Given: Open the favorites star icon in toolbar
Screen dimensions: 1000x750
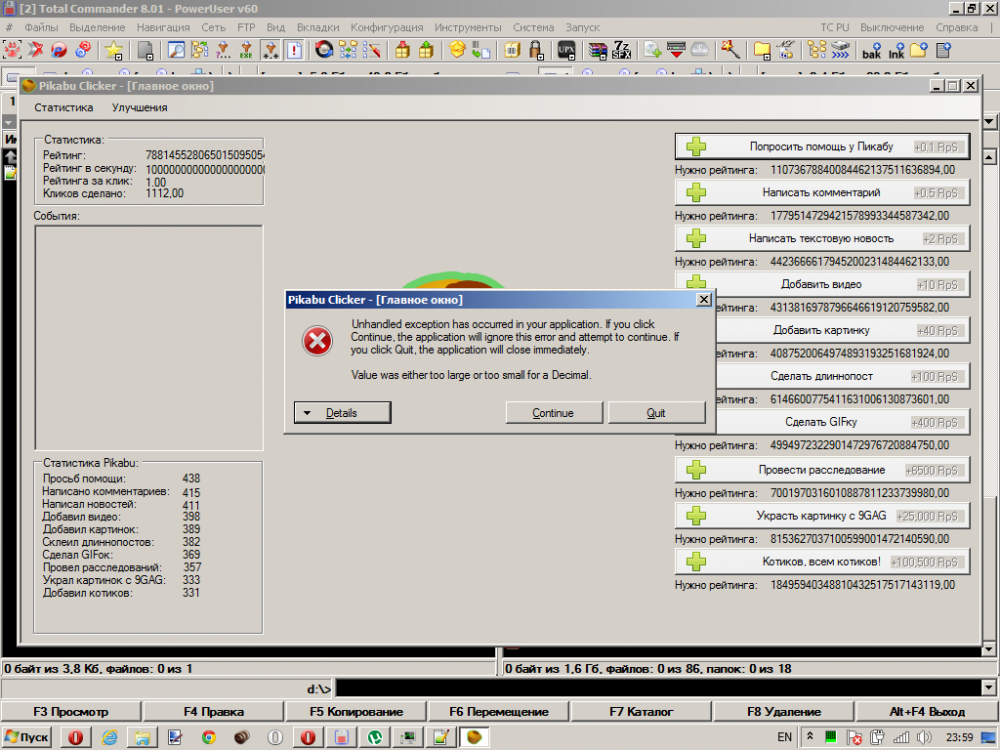Looking at the screenshot, I should (114, 50).
